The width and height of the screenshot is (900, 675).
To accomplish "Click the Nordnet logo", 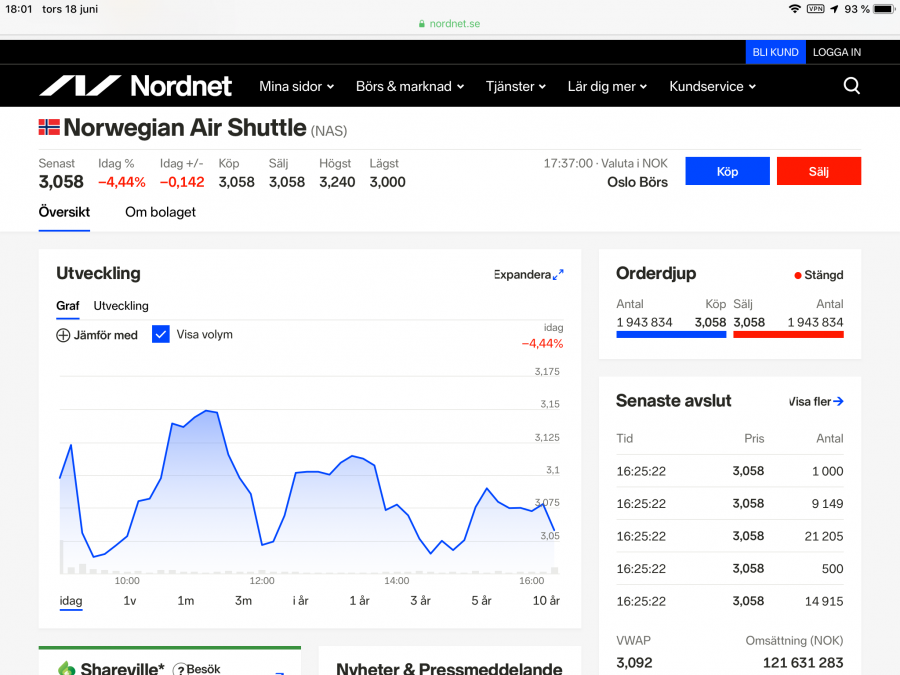I will [135, 86].
